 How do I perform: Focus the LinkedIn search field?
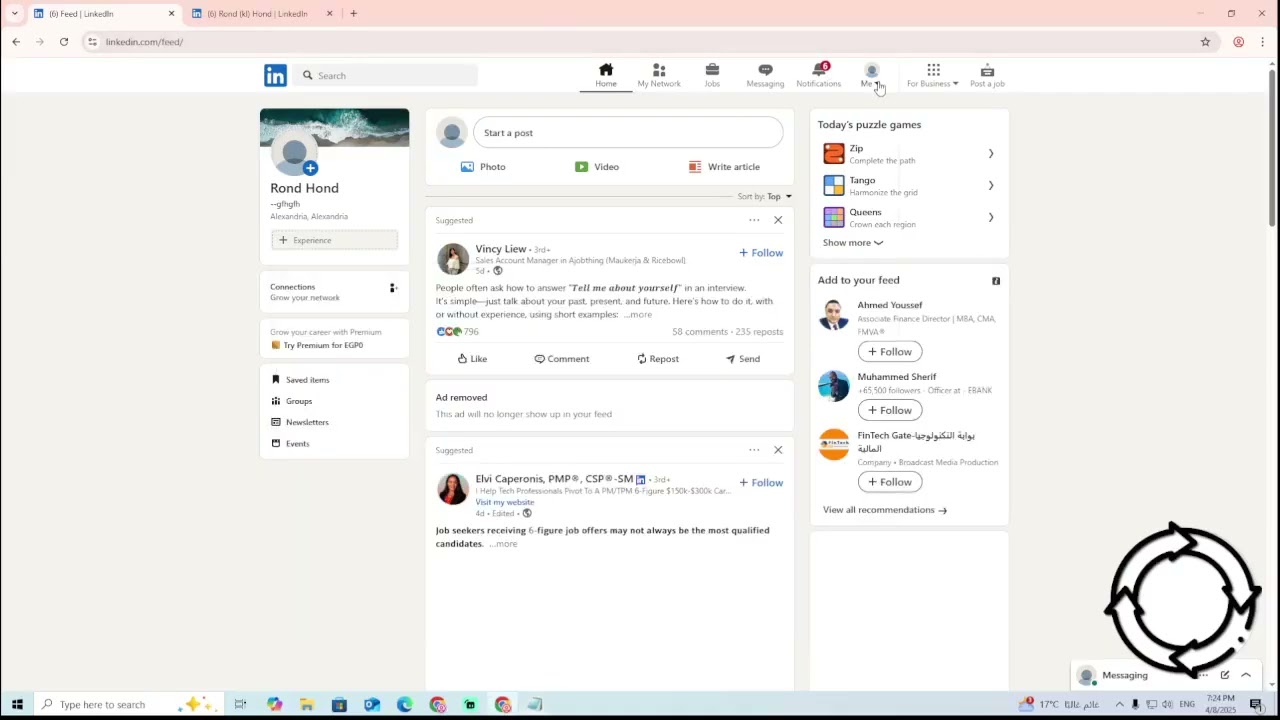pos(386,75)
